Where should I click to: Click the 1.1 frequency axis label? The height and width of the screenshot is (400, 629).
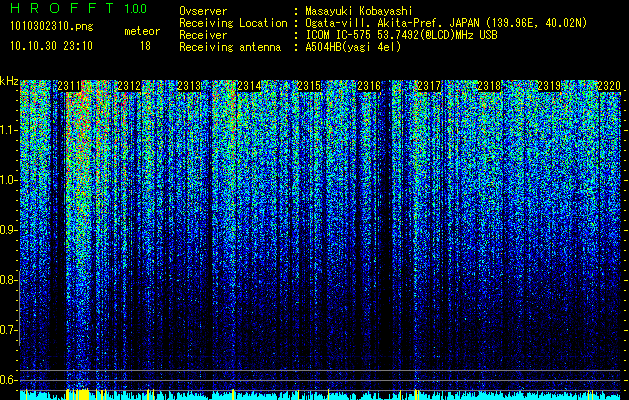(x=7, y=130)
